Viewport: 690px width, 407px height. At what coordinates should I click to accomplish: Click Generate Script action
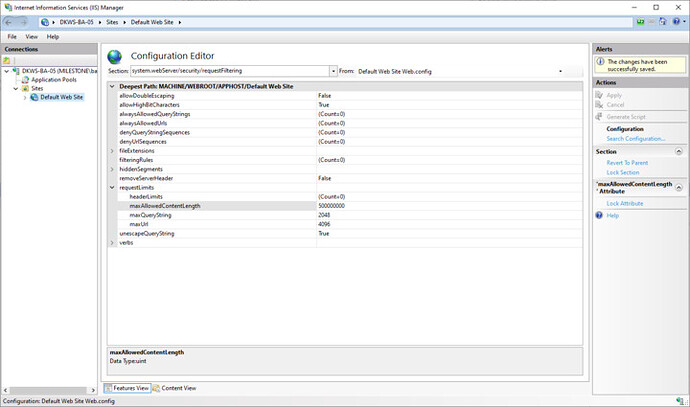pyautogui.click(x=626, y=117)
